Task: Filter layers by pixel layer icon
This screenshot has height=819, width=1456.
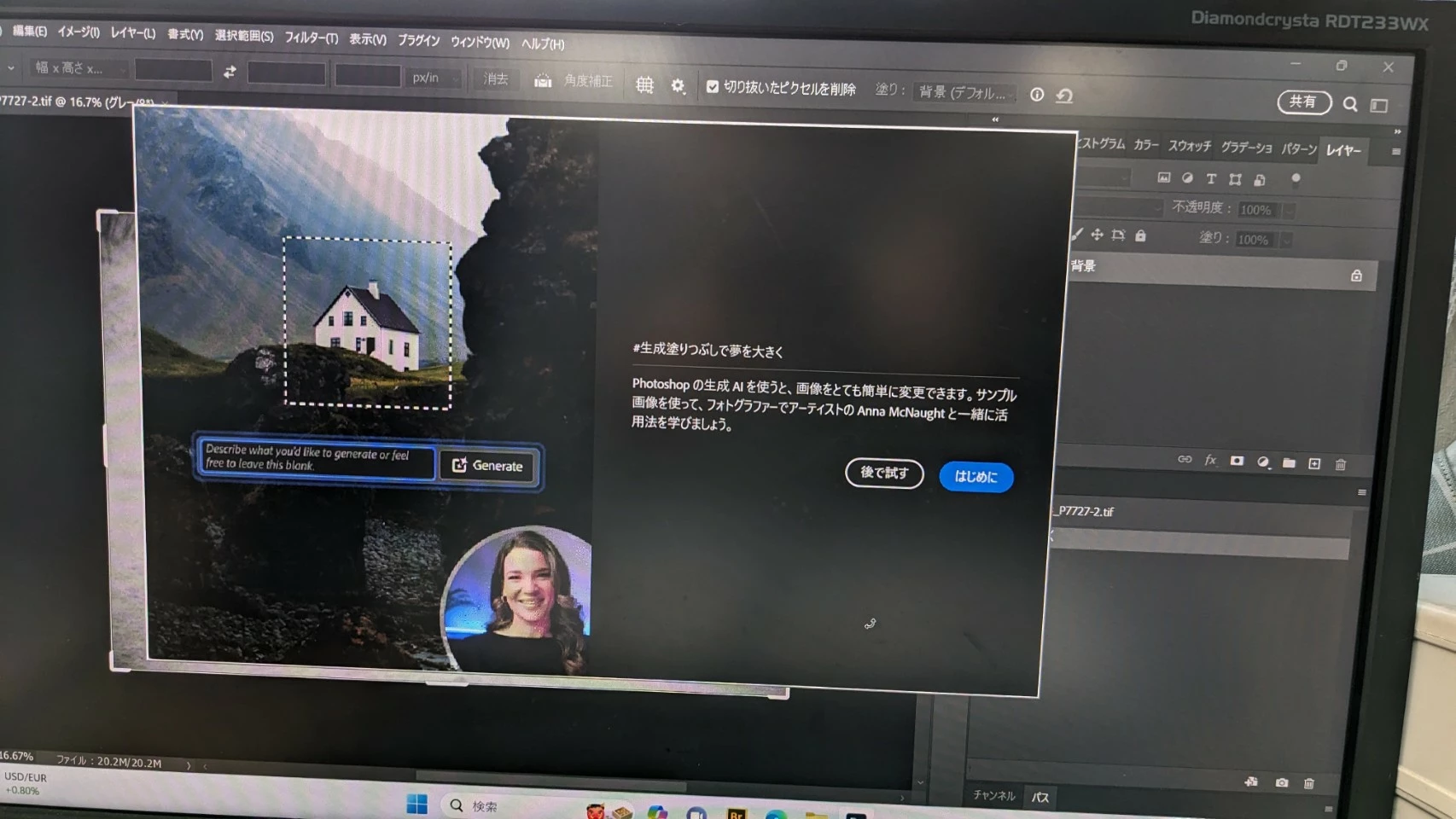Action: click(1163, 177)
